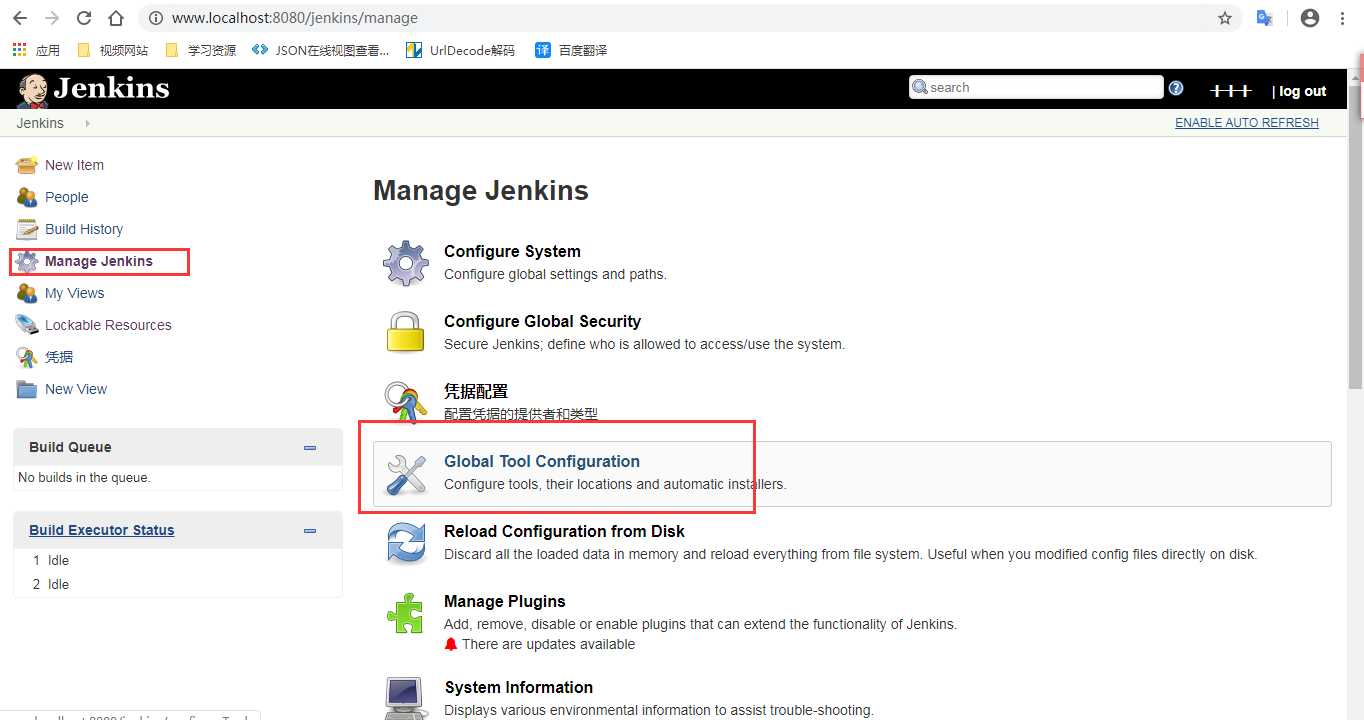Viewport: 1364px width, 720px height.
Task: Open the System Information link
Action: click(518, 687)
